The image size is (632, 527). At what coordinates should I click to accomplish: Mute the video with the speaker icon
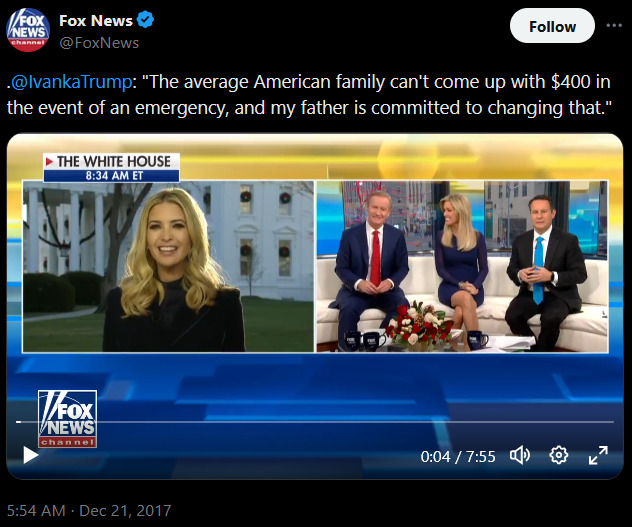(x=520, y=456)
